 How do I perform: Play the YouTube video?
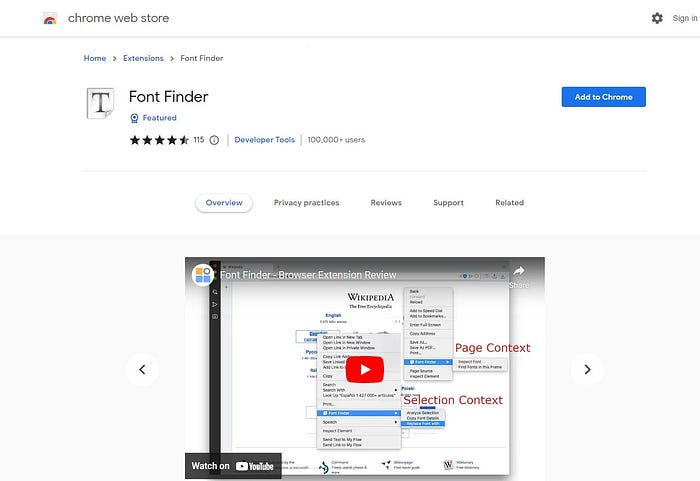pyautogui.click(x=365, y=370)
